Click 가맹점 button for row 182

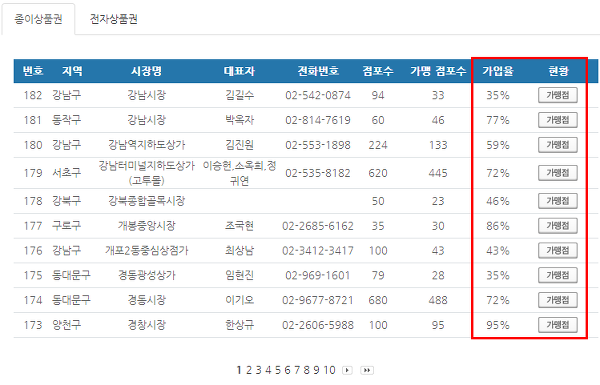pos(558,95)
